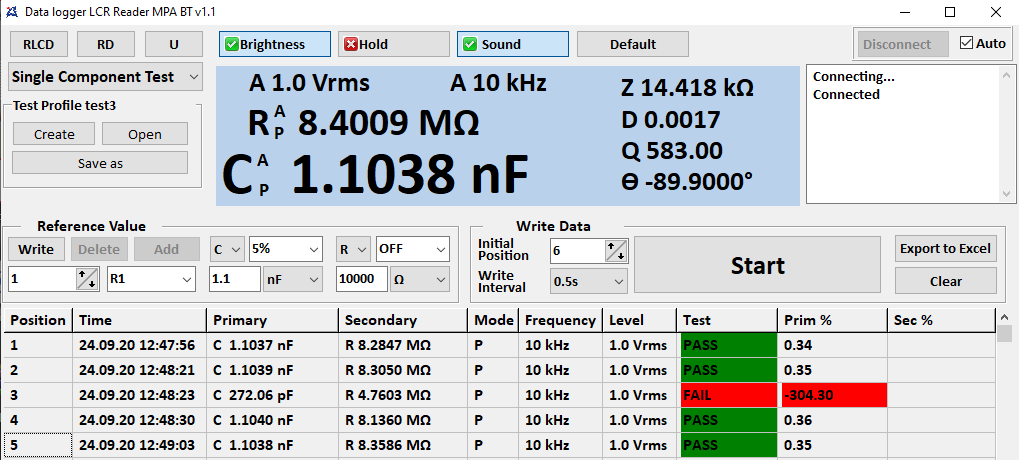Start writing data
This screenshot has height=460, width=1019.
point(758,265)
